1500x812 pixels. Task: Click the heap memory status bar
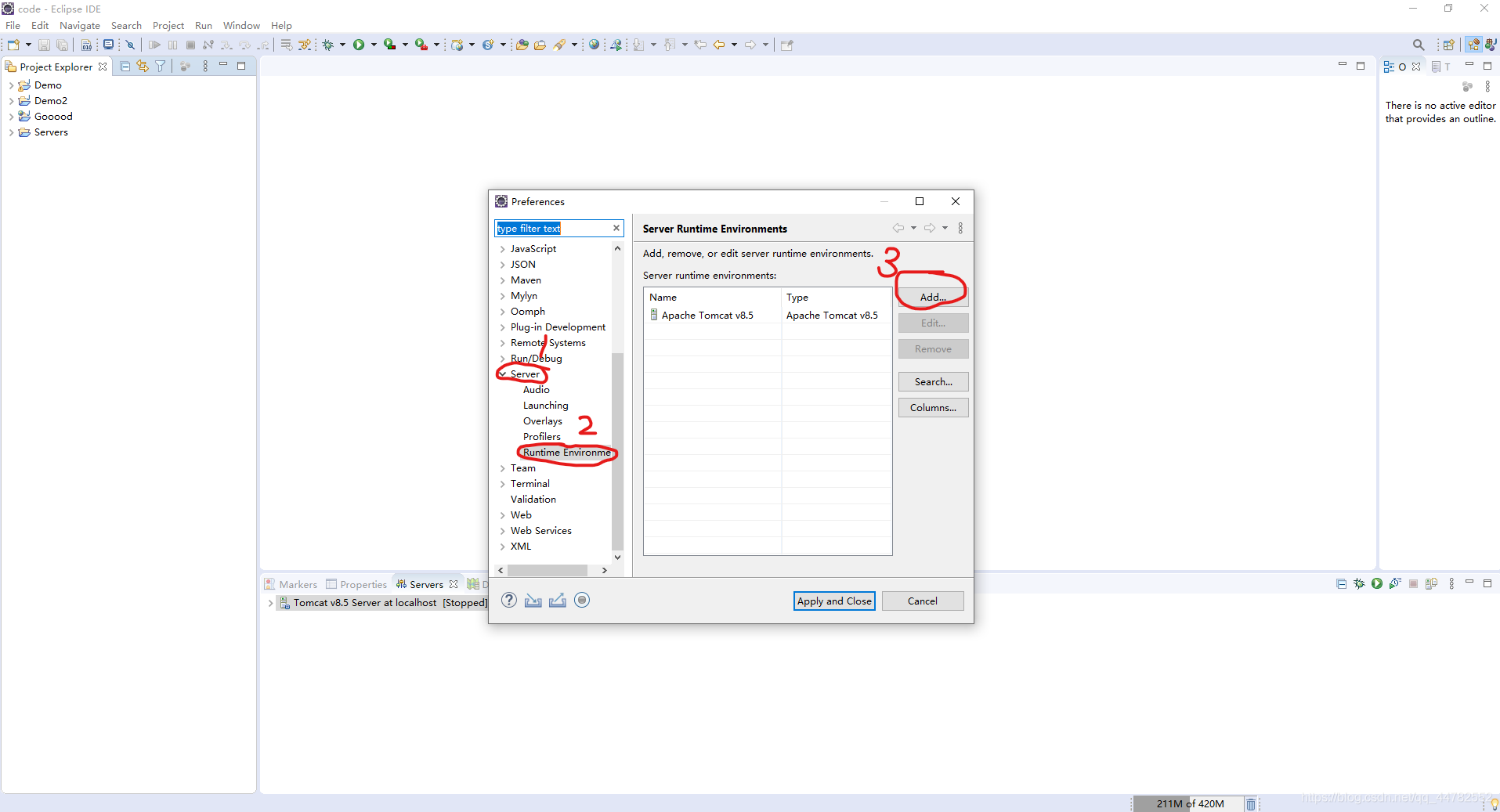1189,804
